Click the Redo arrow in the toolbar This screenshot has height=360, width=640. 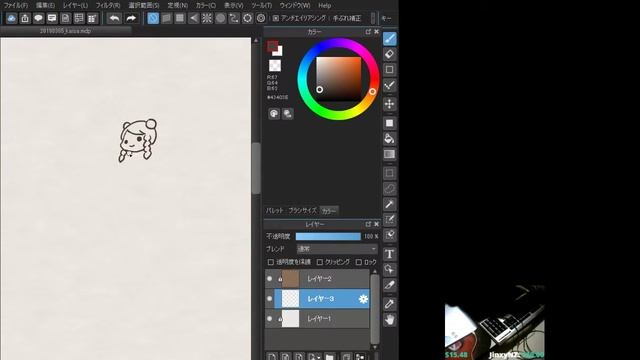[131, 18]
